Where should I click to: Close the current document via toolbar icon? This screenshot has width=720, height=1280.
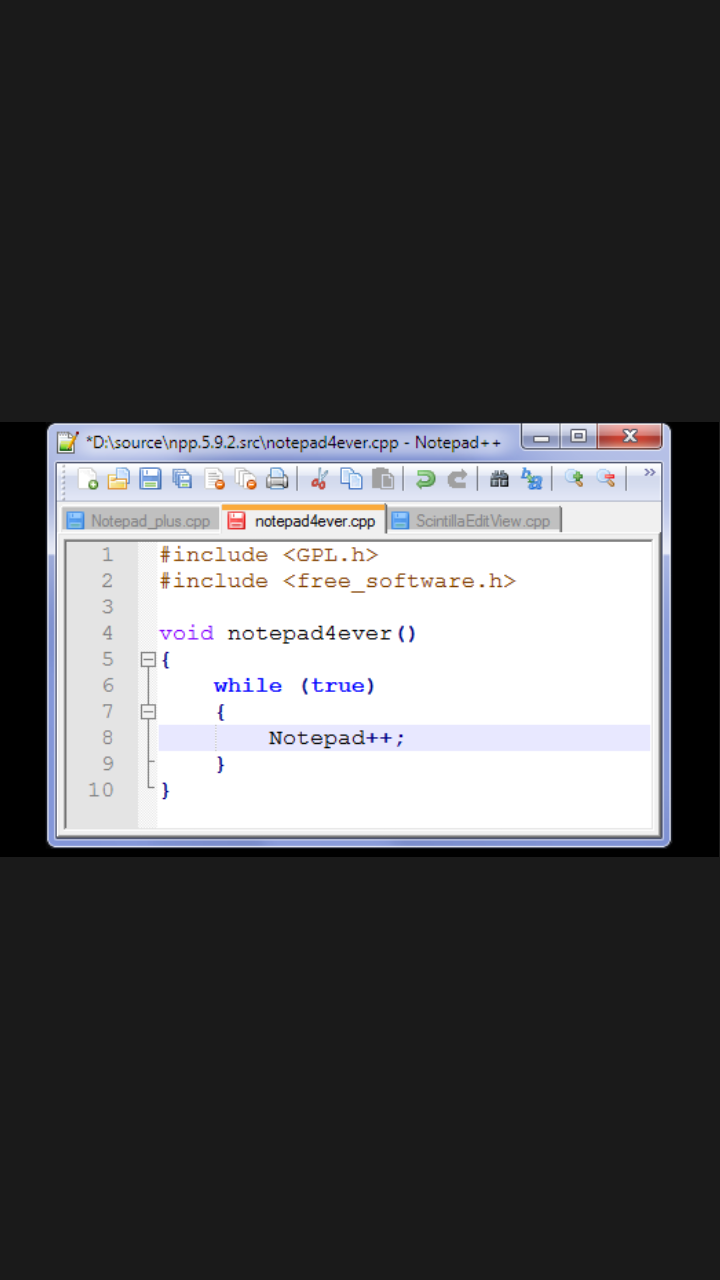pyautogui.click(x=214, y=479)
